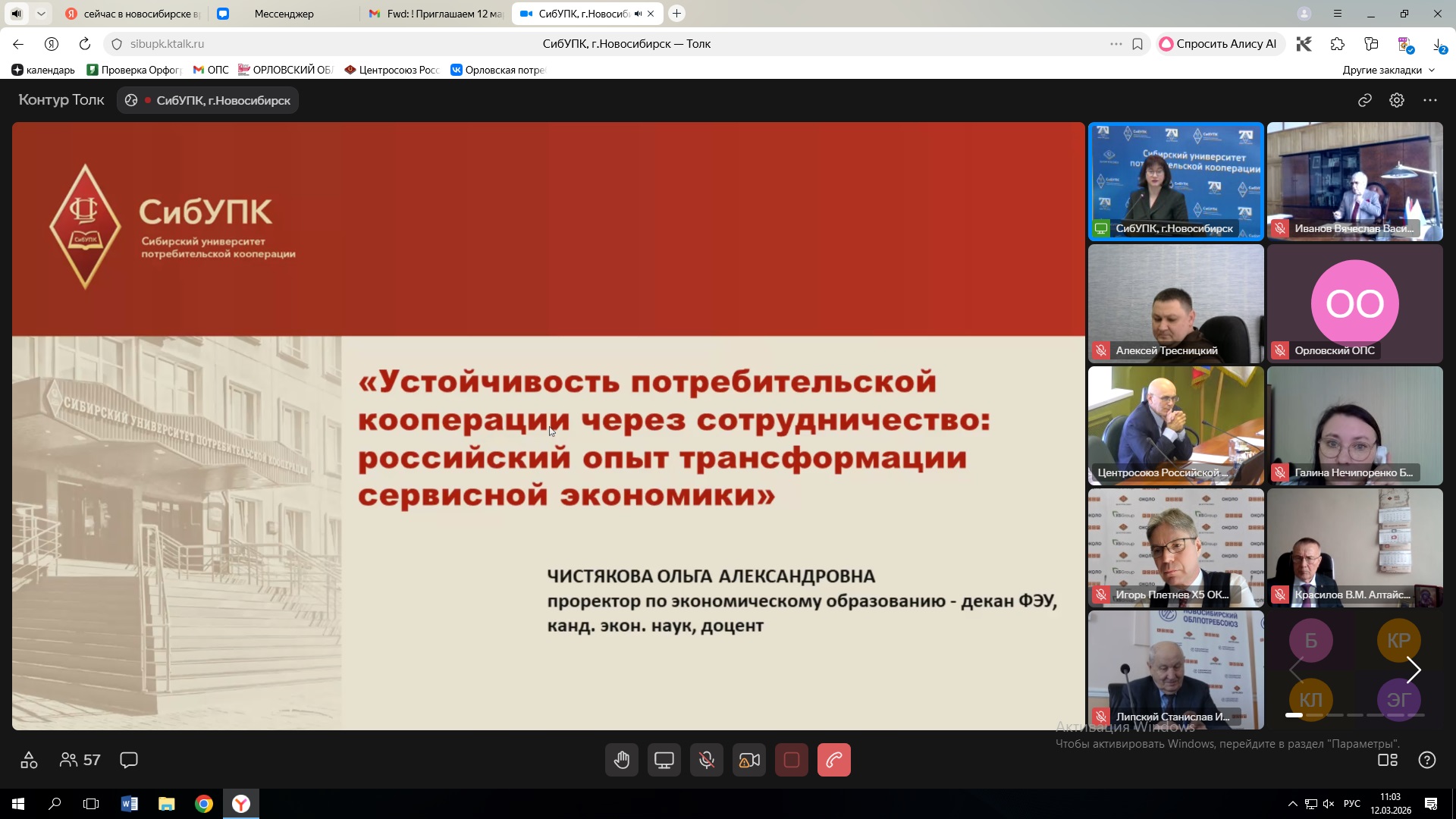The image size is (1456, 819).
Task: Open browser downloads arrow
Action: click(x=1439, y=44)
